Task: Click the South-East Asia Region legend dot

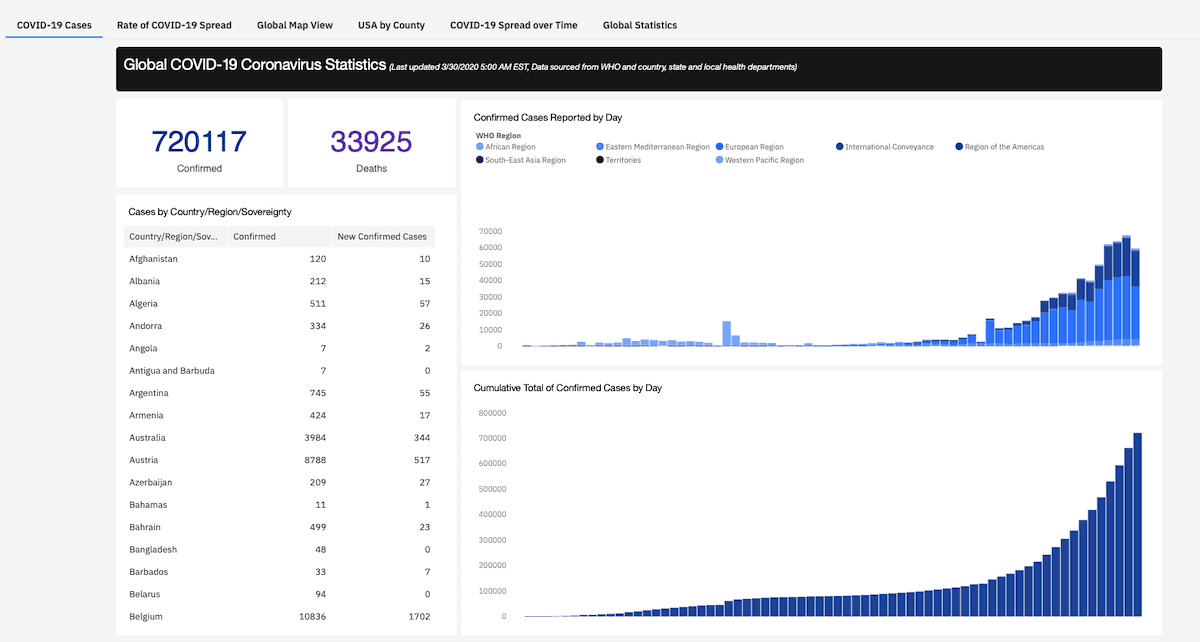Action: pyautogui.click(x=480, y=160)
